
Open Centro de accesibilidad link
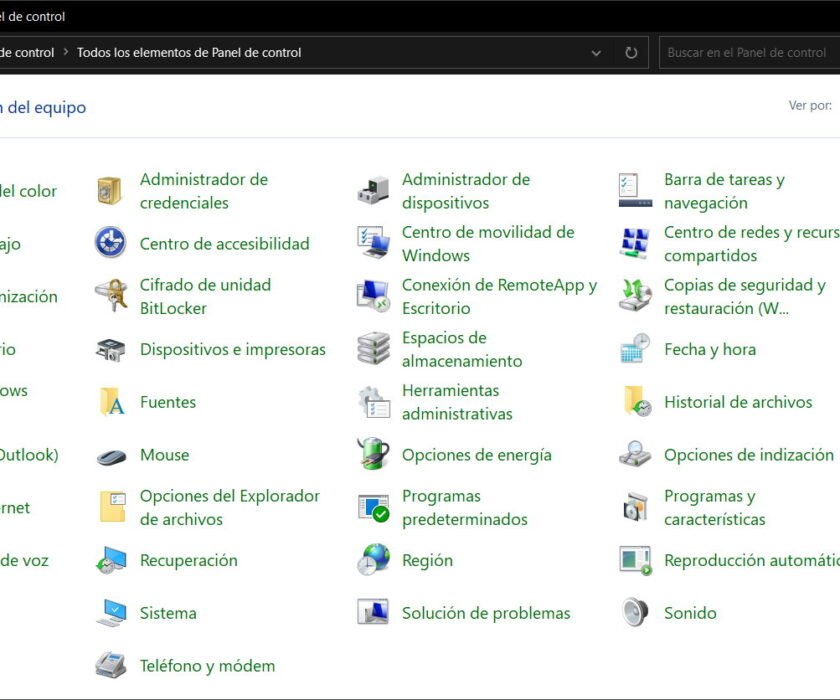click(x=224, y=244)
